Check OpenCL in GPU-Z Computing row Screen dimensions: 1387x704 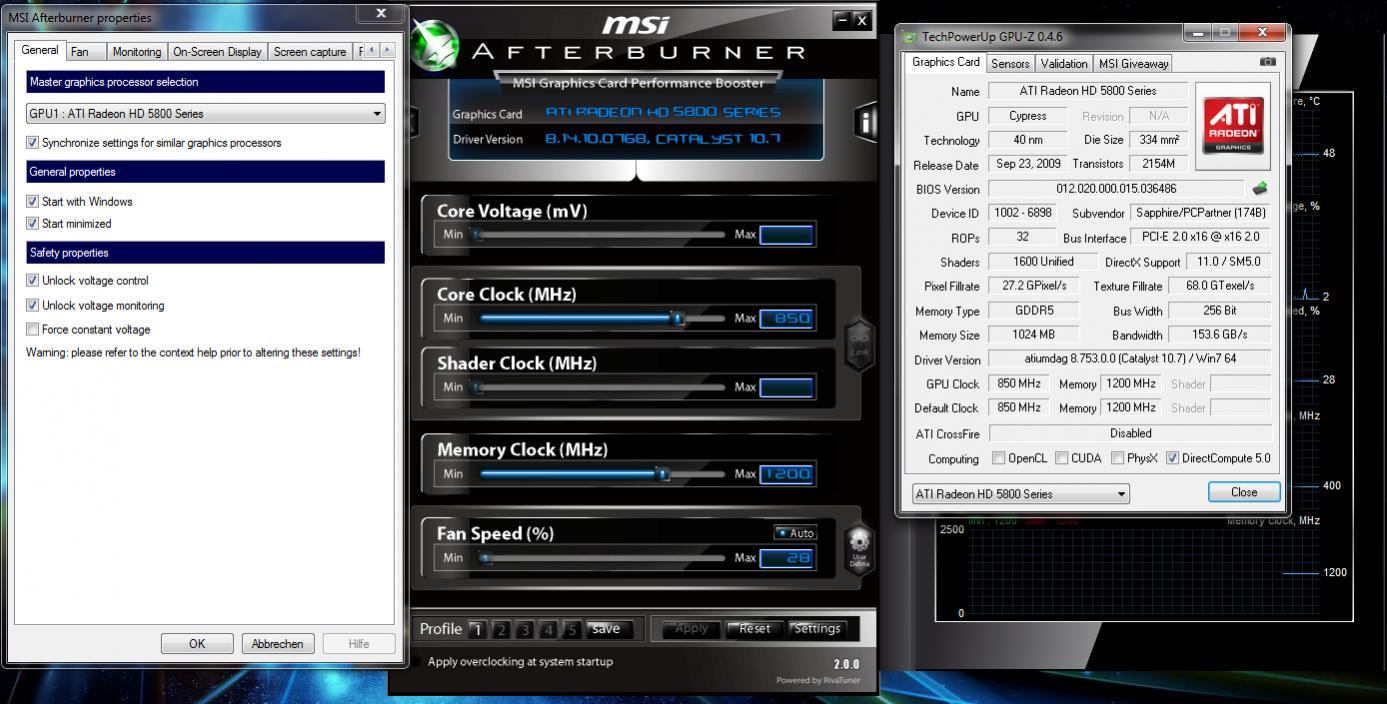click(998, 458)
